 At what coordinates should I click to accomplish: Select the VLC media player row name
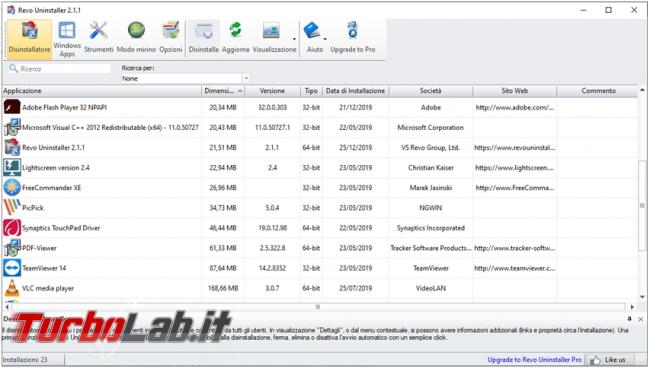click(x=48, y=288)
